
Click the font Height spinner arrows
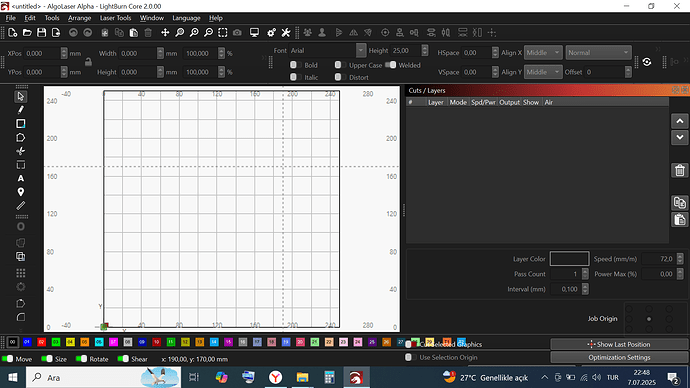point(425,50)
